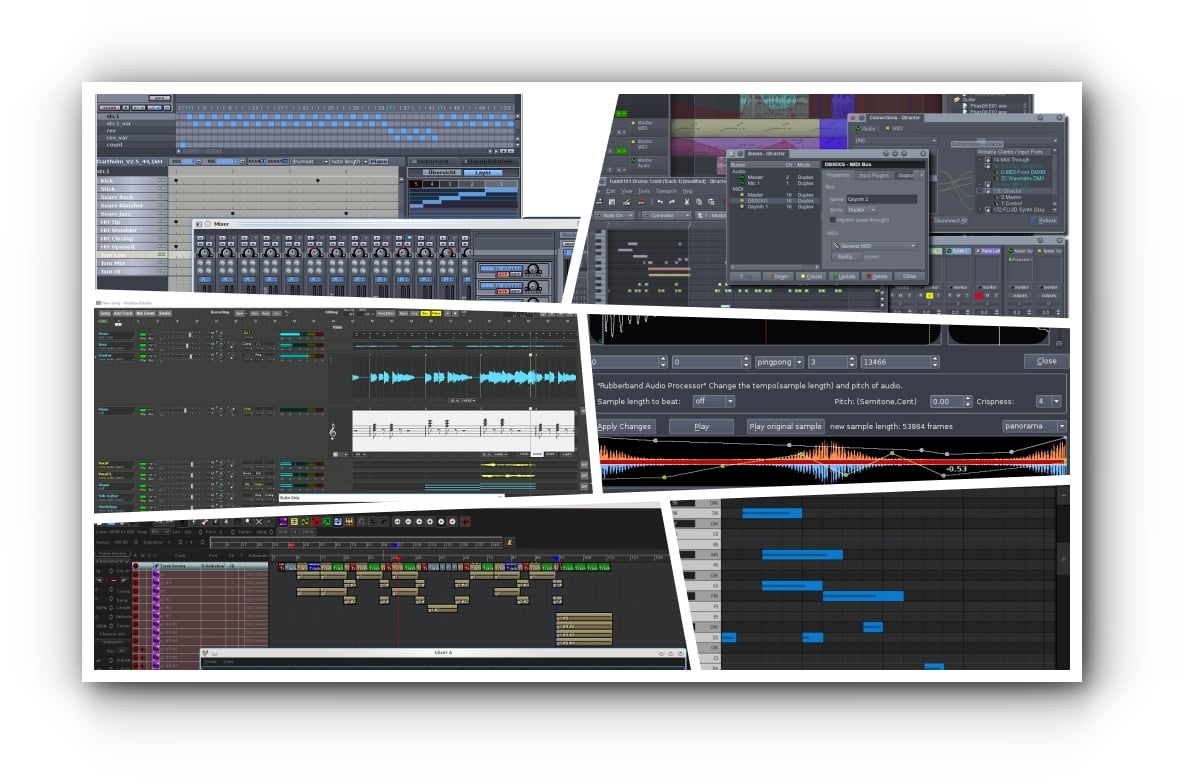Click the record icon in MusE transport controls

coord(452,522)
